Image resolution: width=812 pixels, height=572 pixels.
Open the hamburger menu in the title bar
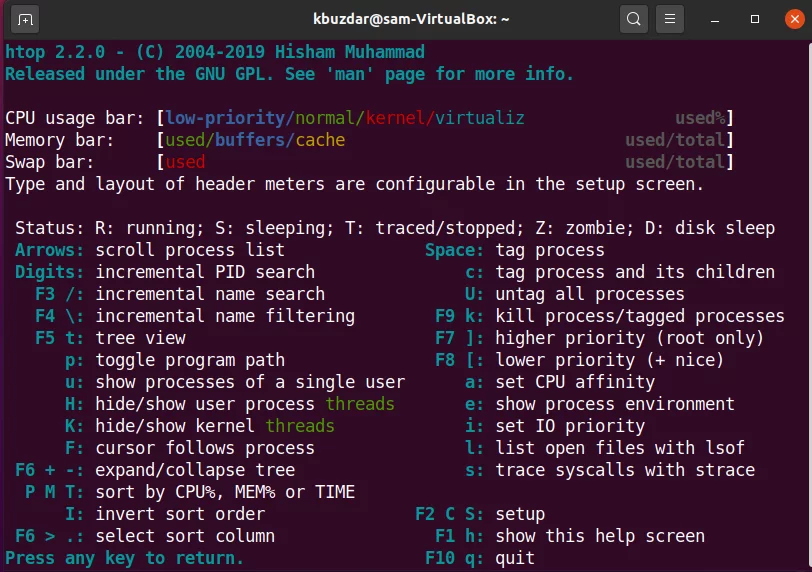[x=670, y=19]
